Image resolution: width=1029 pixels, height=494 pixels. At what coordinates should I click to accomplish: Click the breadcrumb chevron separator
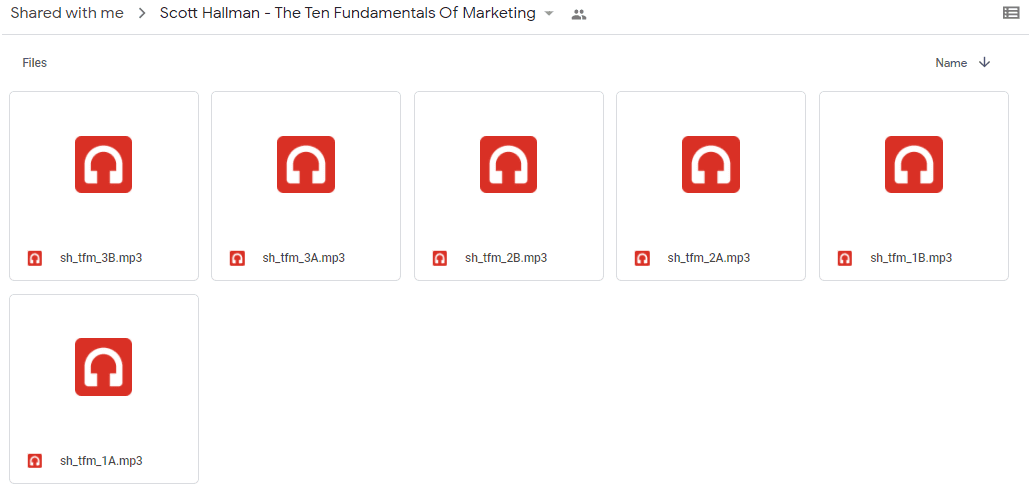pyautogui.click(x=142, y=14)
